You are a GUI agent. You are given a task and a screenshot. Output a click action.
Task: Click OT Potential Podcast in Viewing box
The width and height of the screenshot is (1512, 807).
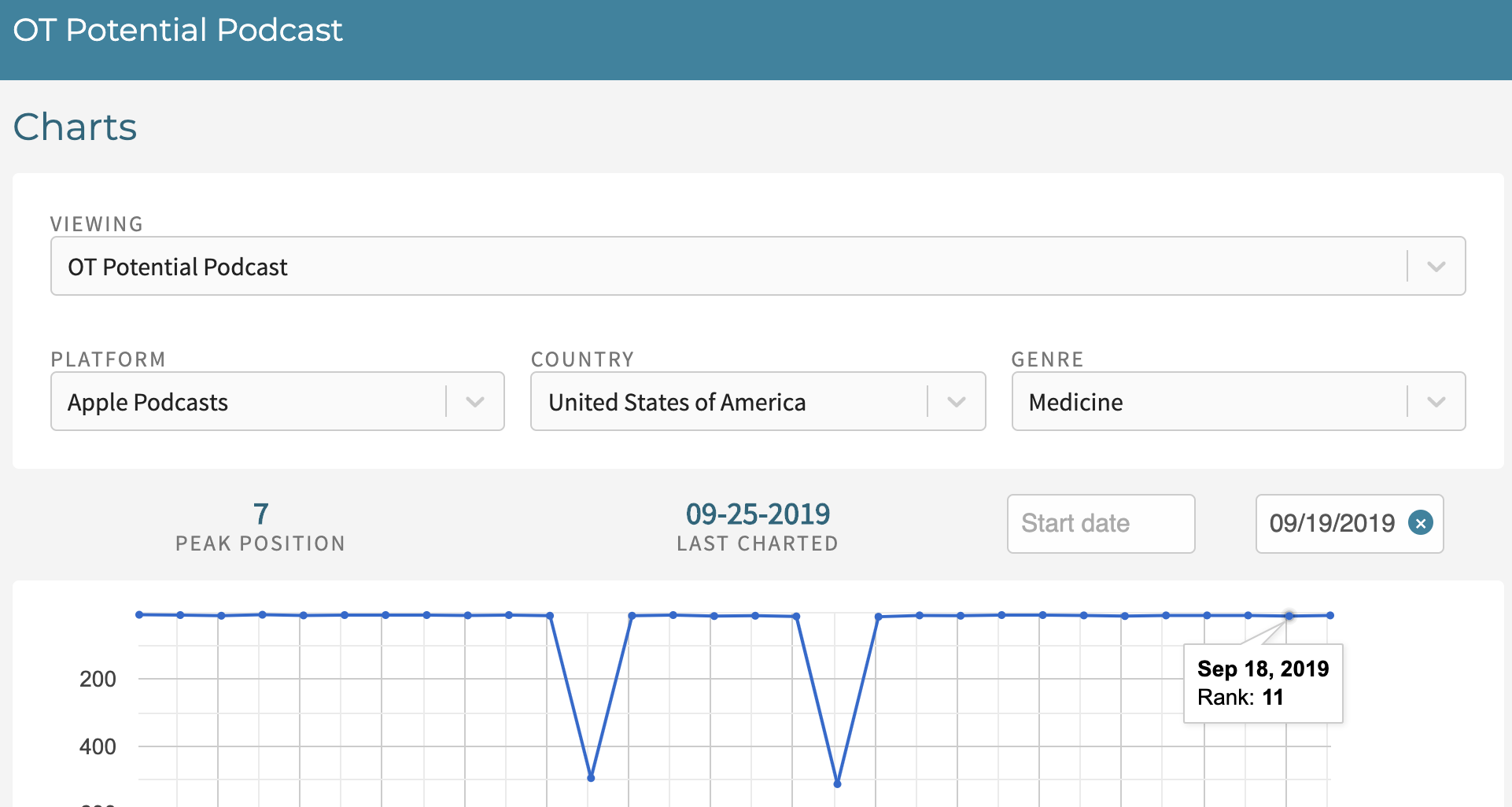point(178,267)
